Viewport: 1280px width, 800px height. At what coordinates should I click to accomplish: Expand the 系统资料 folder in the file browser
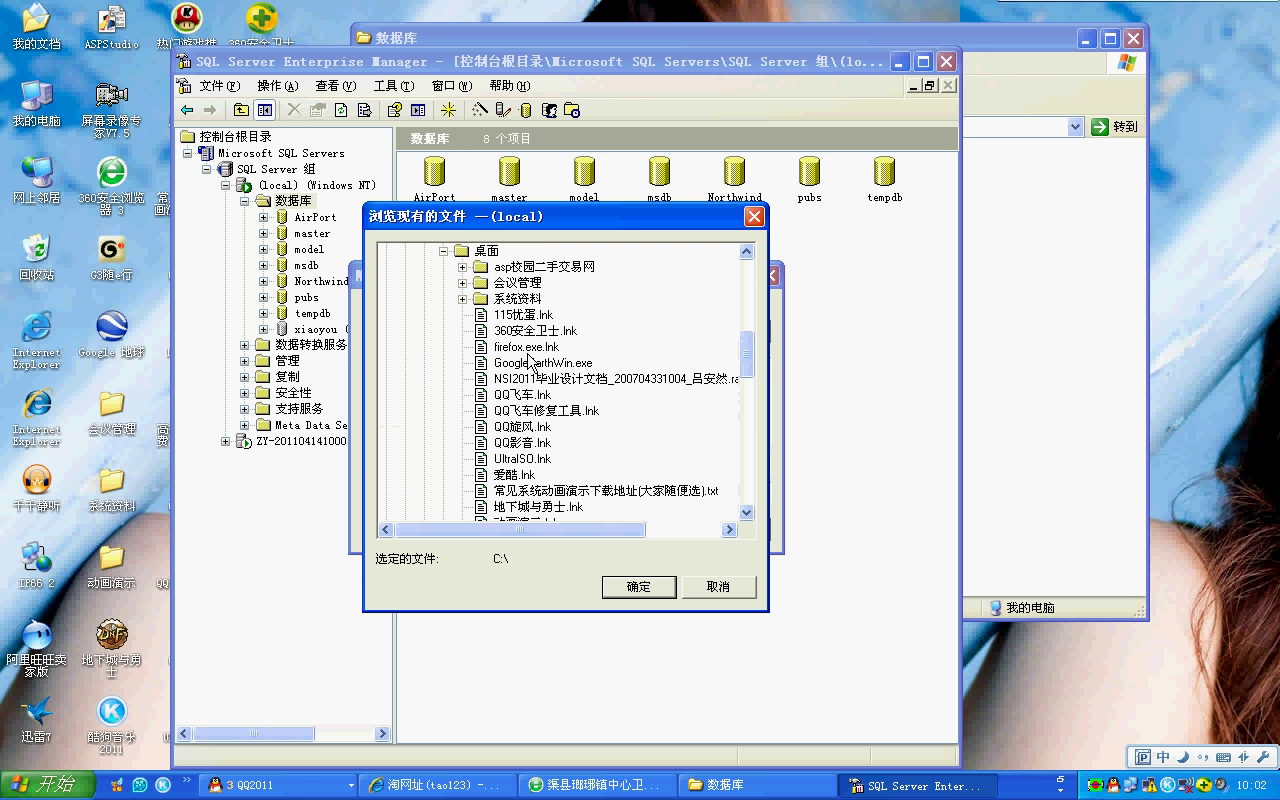pyautogui.click(x=463, y=299)
